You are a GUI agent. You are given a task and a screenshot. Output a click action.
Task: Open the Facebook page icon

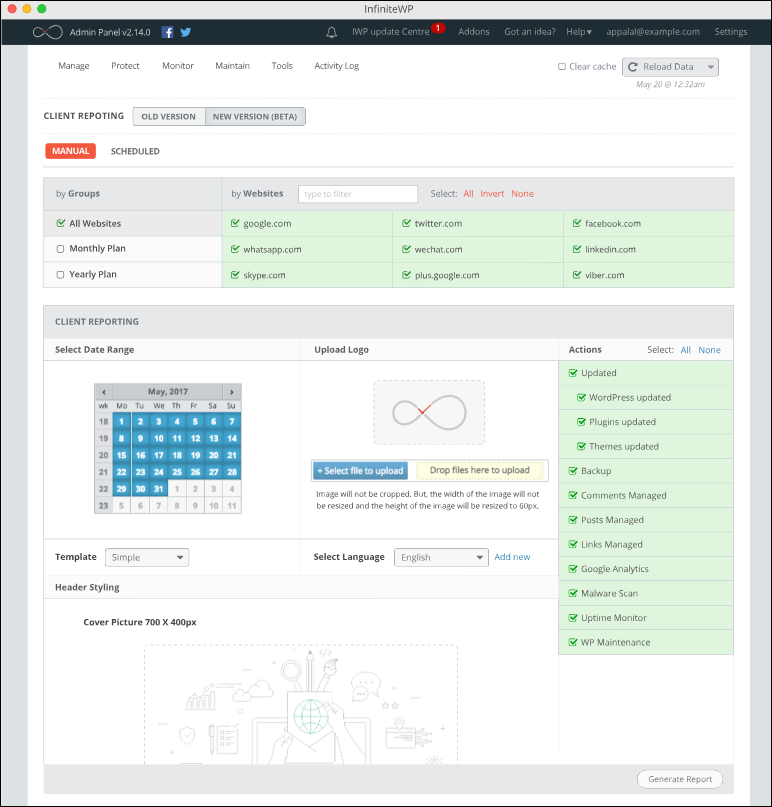[167, 32]
